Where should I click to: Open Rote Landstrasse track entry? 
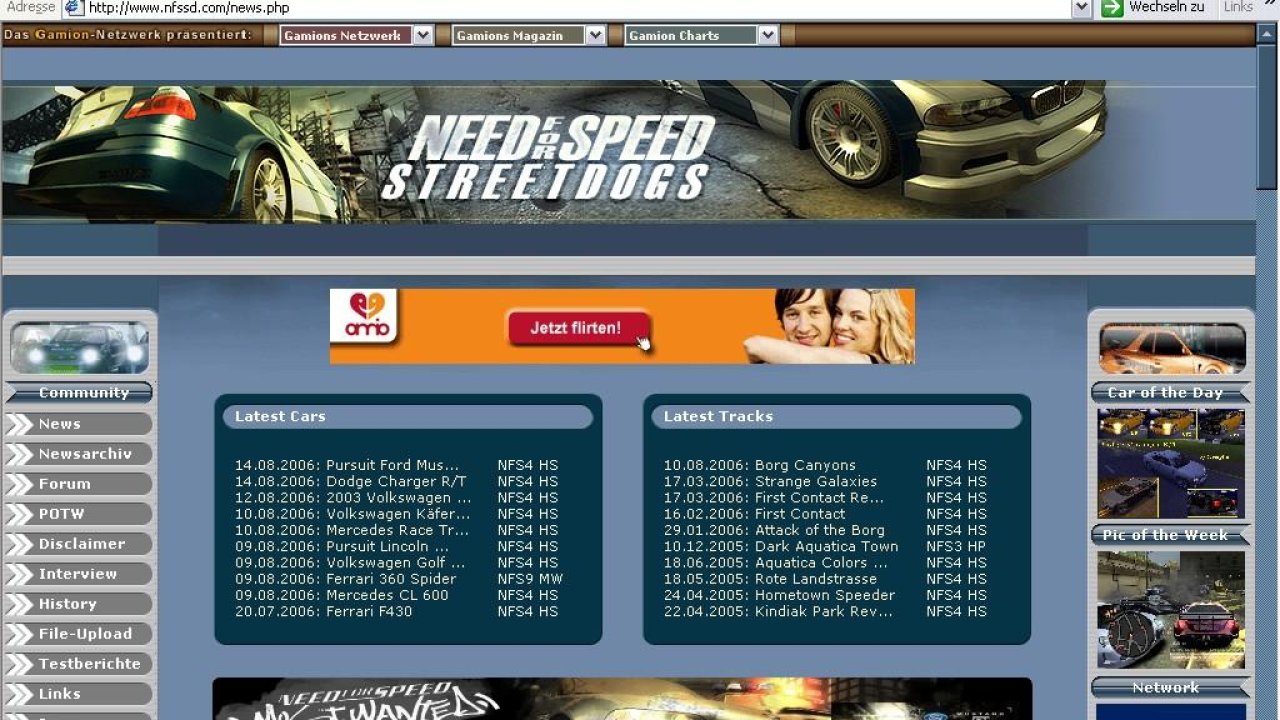click(816, 579)
